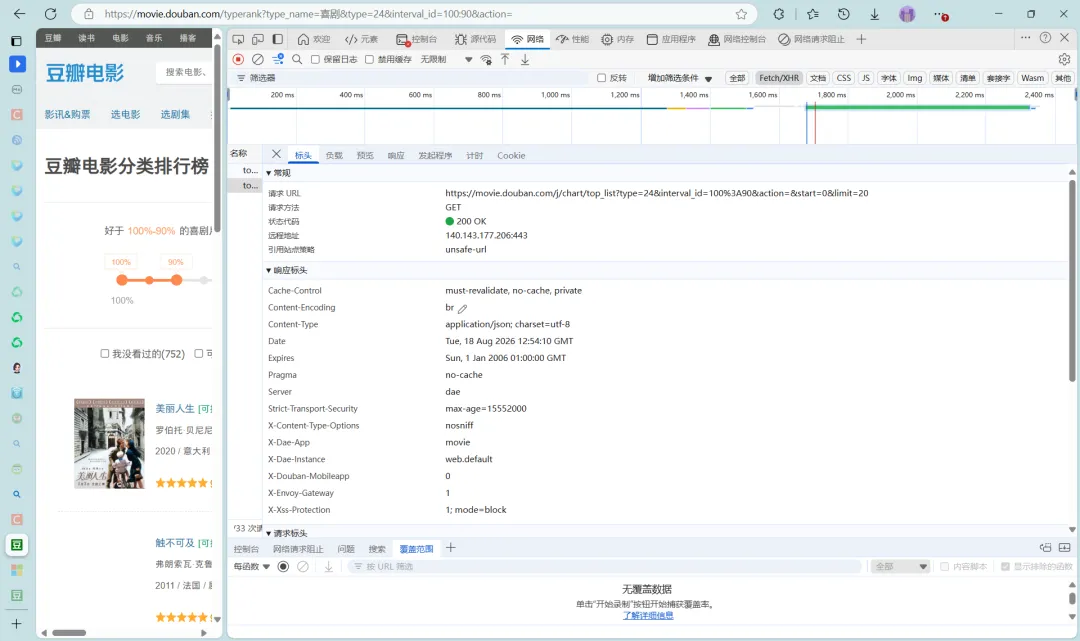Select the Wasm request filter
The height and width of the screenshot is (641, 1080).
tap(1032, 78)
